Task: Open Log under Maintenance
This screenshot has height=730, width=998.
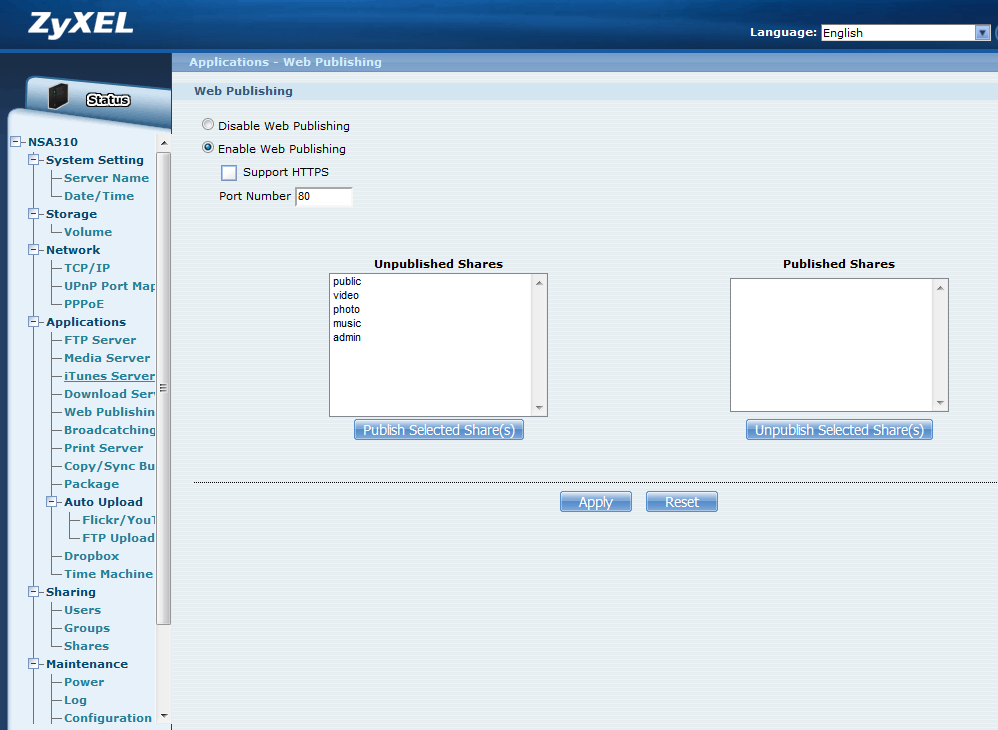Action: pos(75,700)
